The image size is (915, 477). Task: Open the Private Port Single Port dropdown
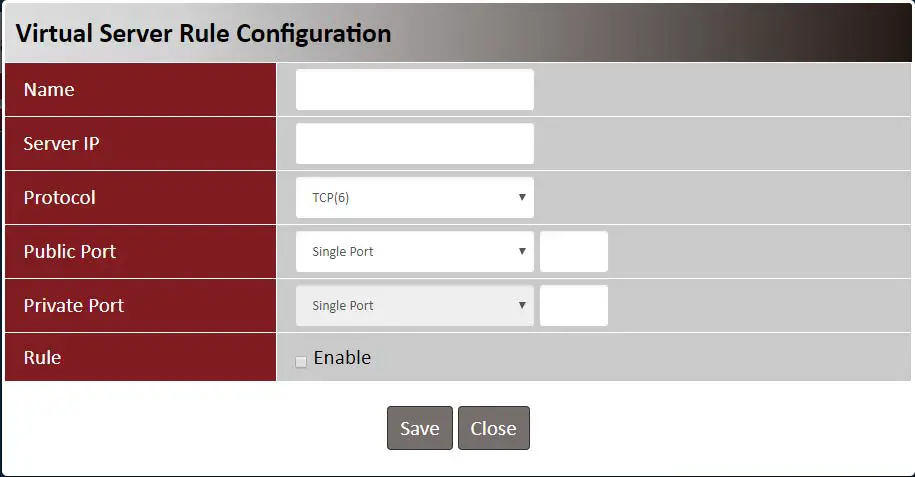pyautogui.click(x=414, y=306)
